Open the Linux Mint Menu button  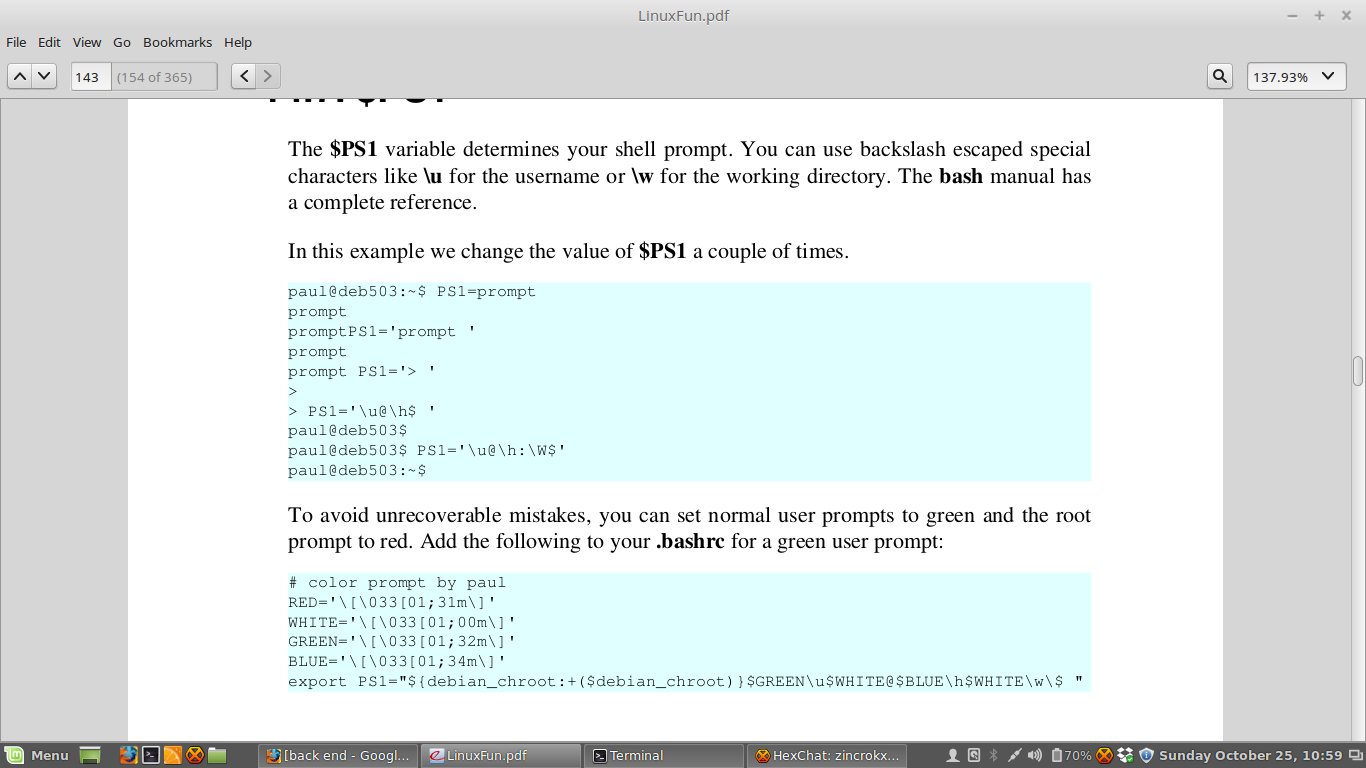point(37,755)
